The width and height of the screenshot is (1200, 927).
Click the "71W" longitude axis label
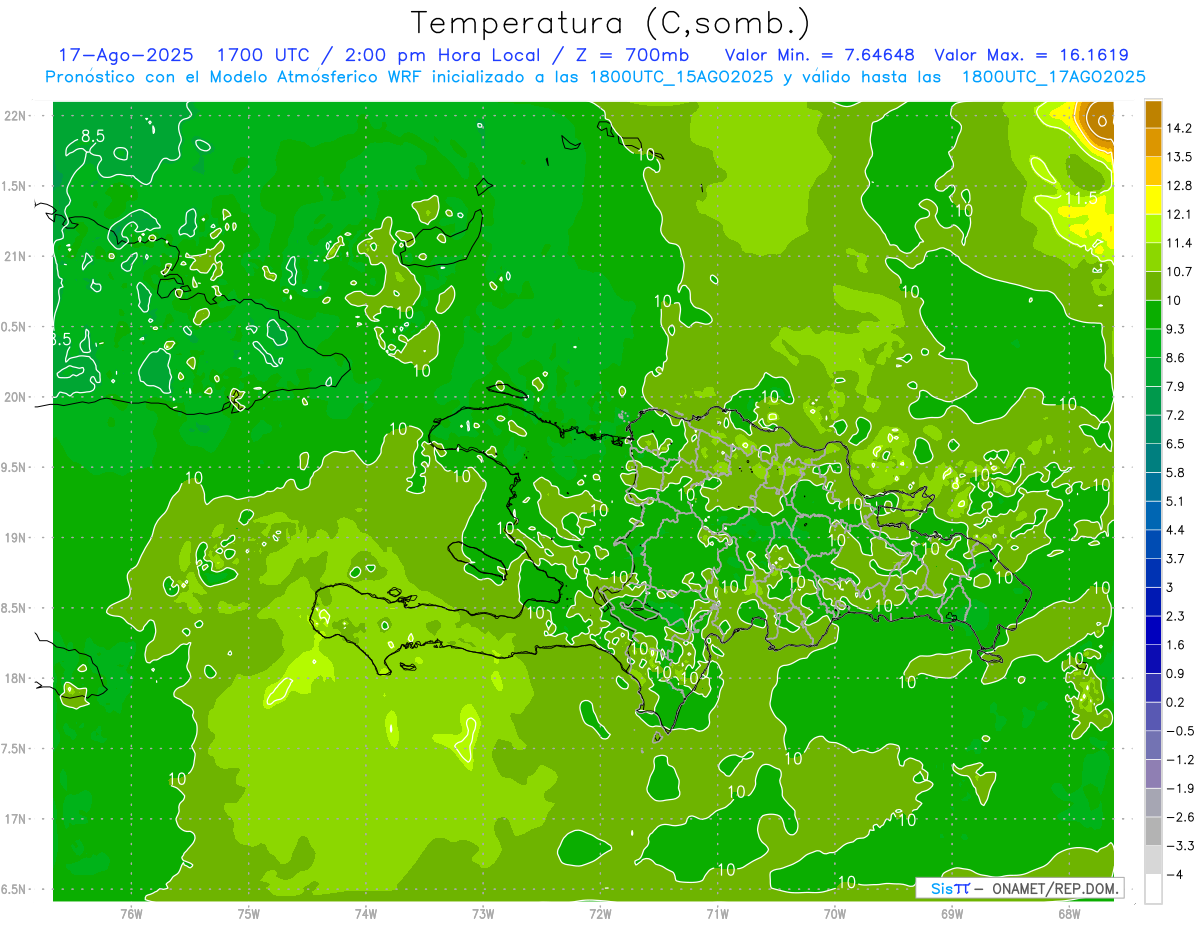[x=717, y=913]
